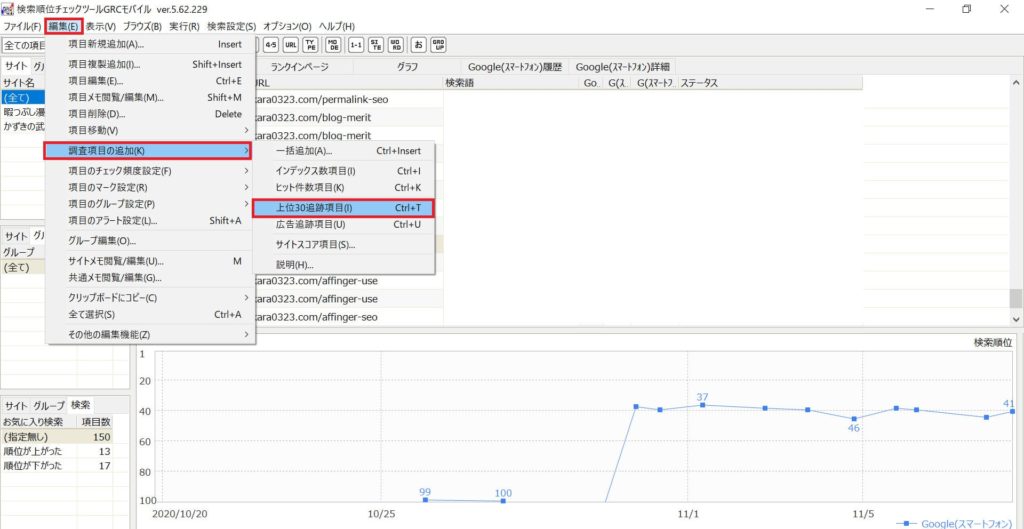Choose 一括追加(A)... in submenu
The width and height of the screenshot is (1024, 529).
(344, 151)
